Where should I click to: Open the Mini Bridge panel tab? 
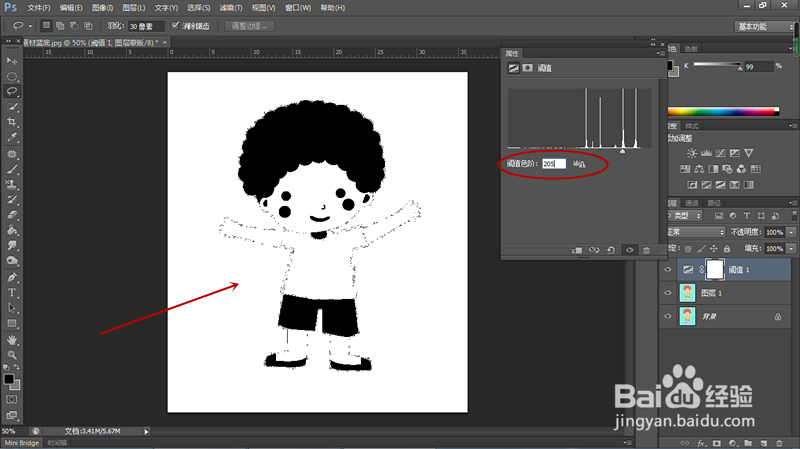(x=22, y=443)
